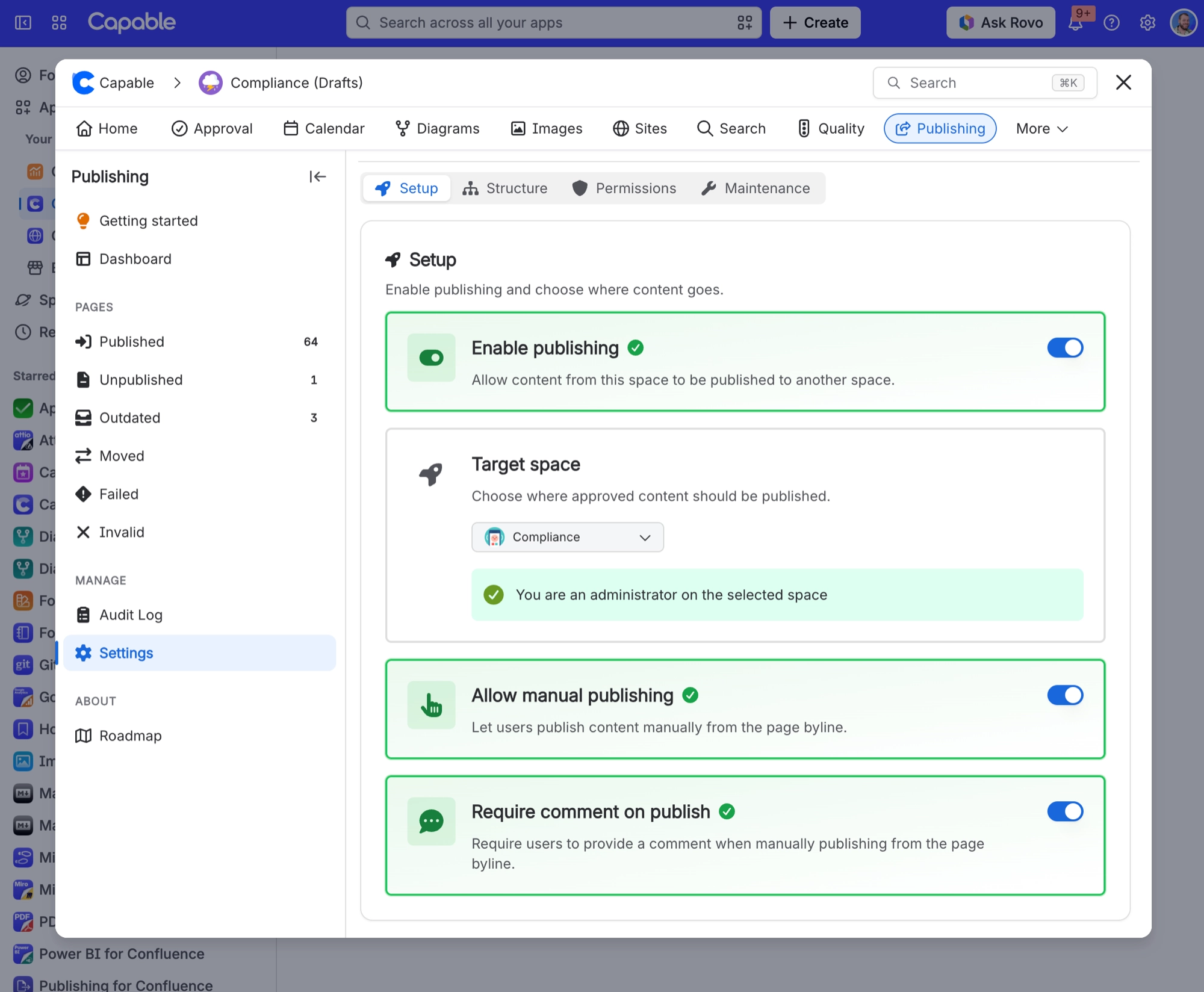This screenshot has height=992, width=1204.
Task: Select the Publishing navigation item
Action: [940, 129]
